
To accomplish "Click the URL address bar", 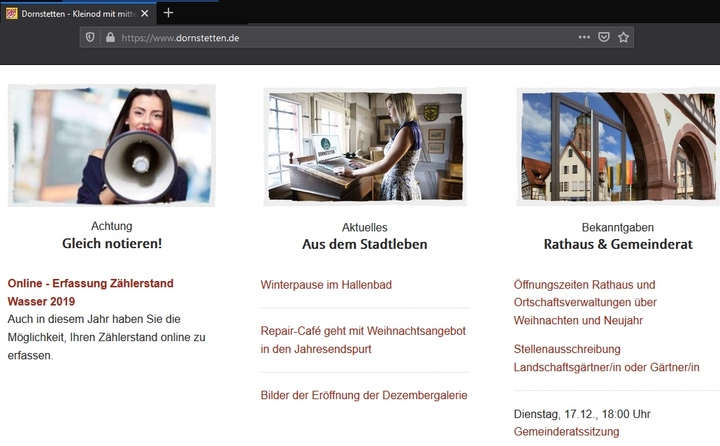I will 340,37.
